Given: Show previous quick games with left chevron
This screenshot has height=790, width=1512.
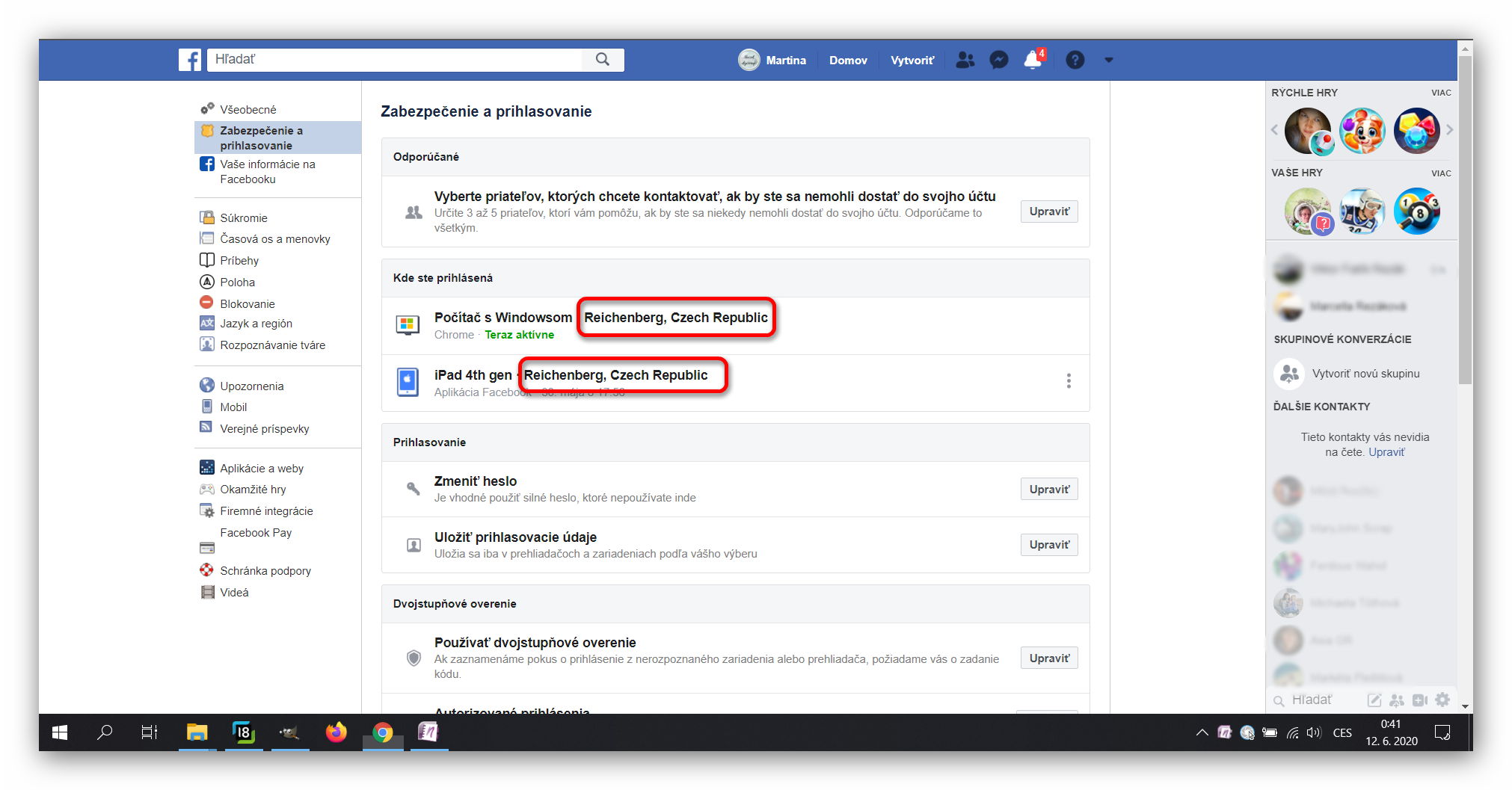Looking at the screenshot, I should [x=1275, y=129].
